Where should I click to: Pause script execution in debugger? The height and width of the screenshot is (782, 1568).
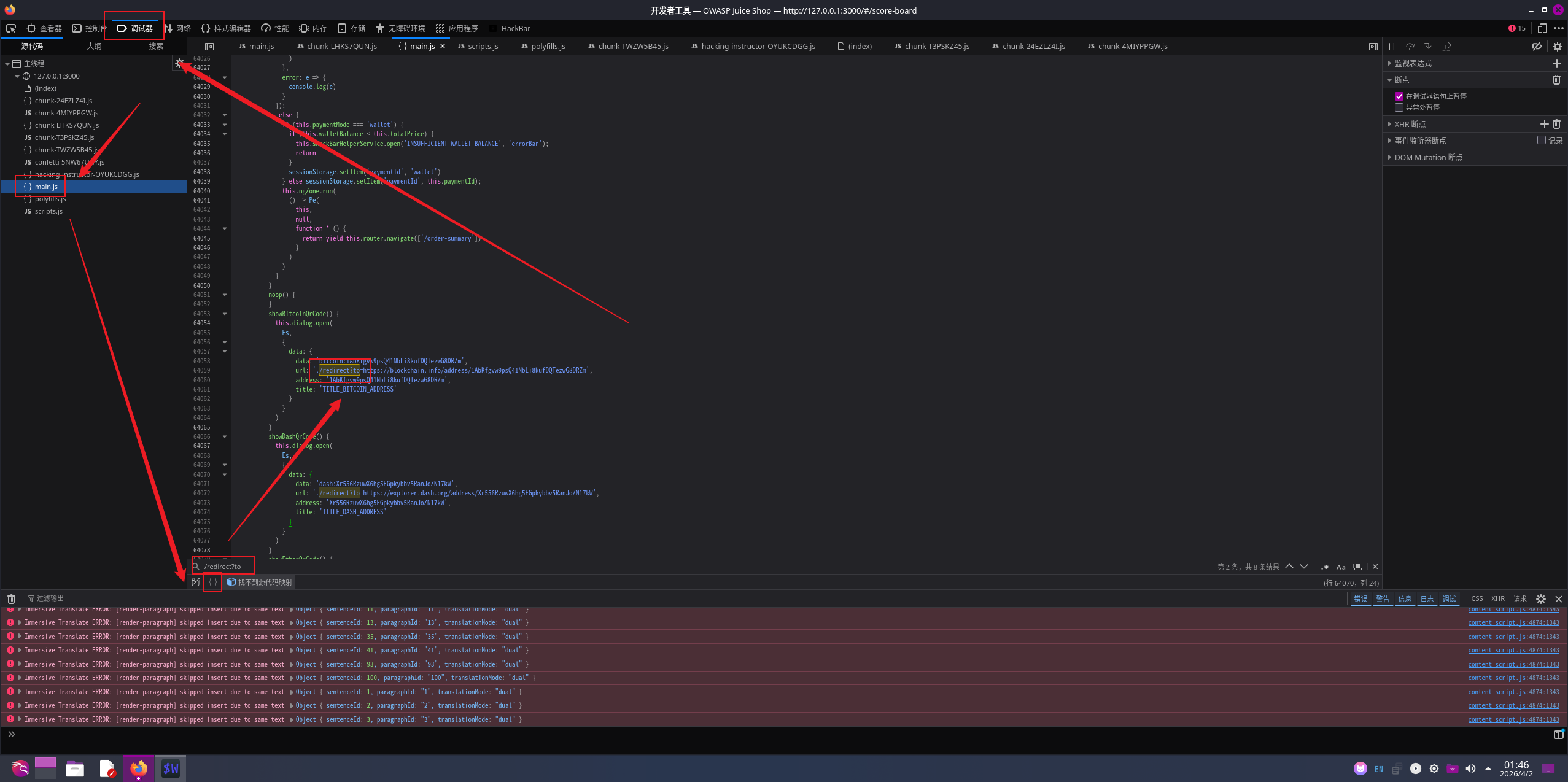coord(1392,47)
